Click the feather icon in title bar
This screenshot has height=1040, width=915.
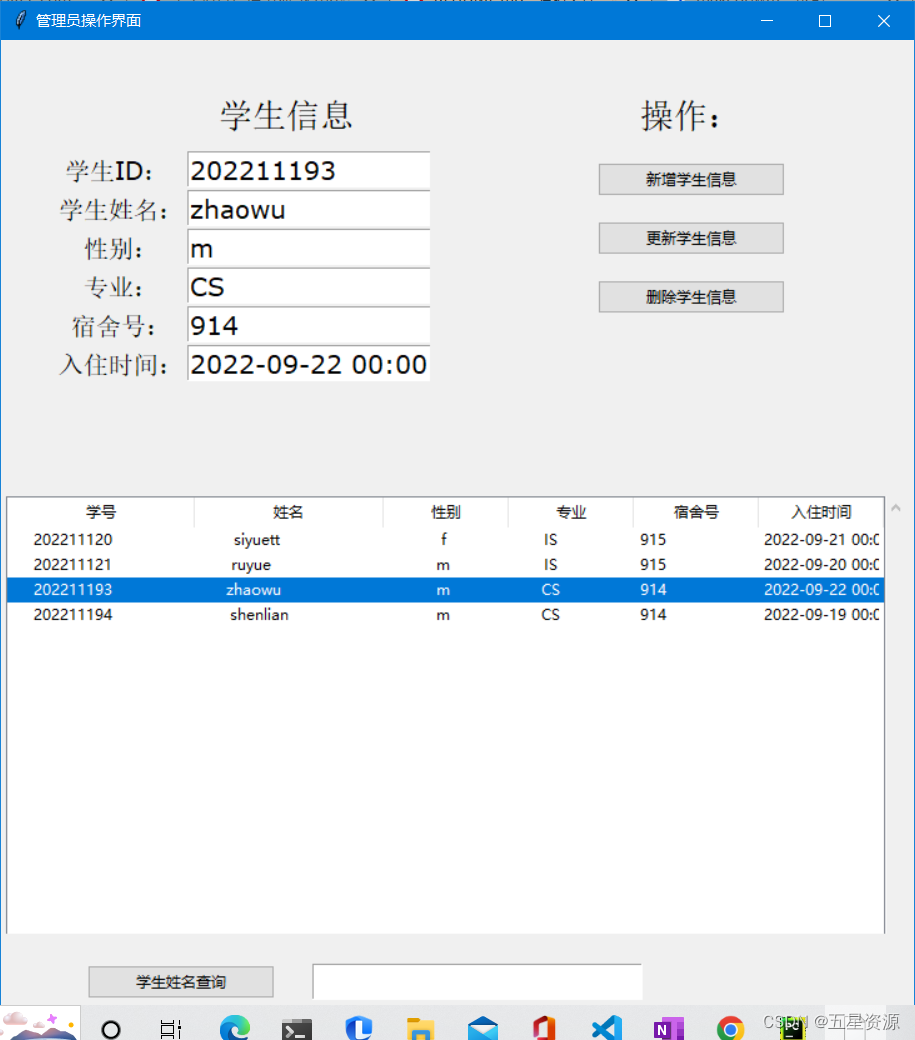(x=21, y=20)
